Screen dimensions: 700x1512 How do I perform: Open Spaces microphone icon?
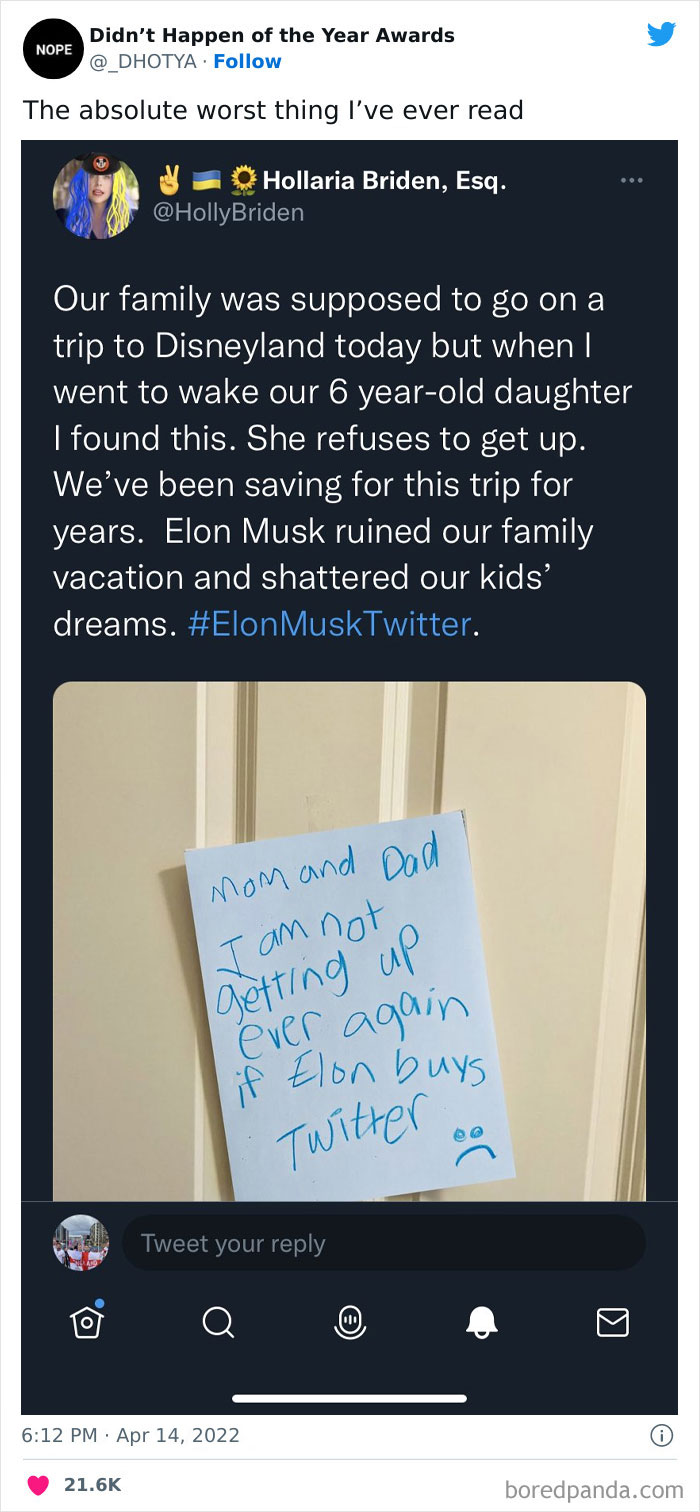pos(349,1323)
